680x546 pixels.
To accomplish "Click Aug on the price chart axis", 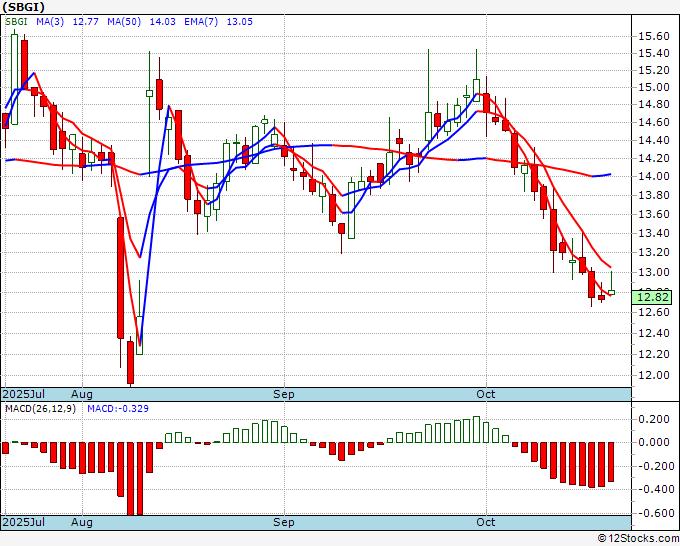I will (82, 394).
